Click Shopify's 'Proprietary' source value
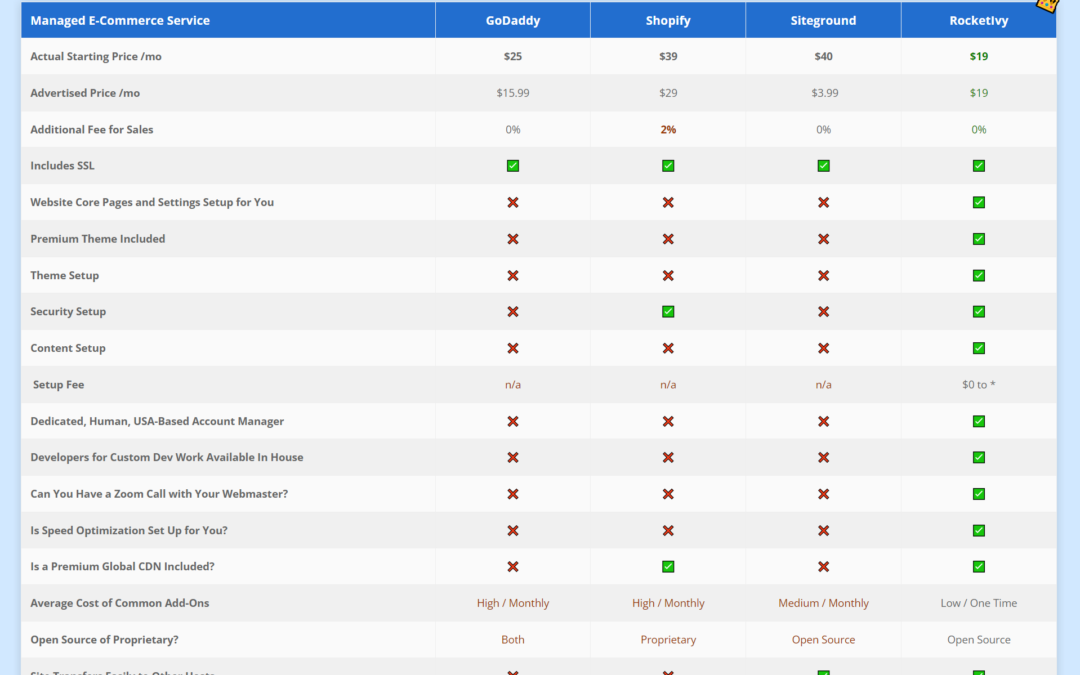Viewport: 1080px width, 675px height. coord(668,639)
